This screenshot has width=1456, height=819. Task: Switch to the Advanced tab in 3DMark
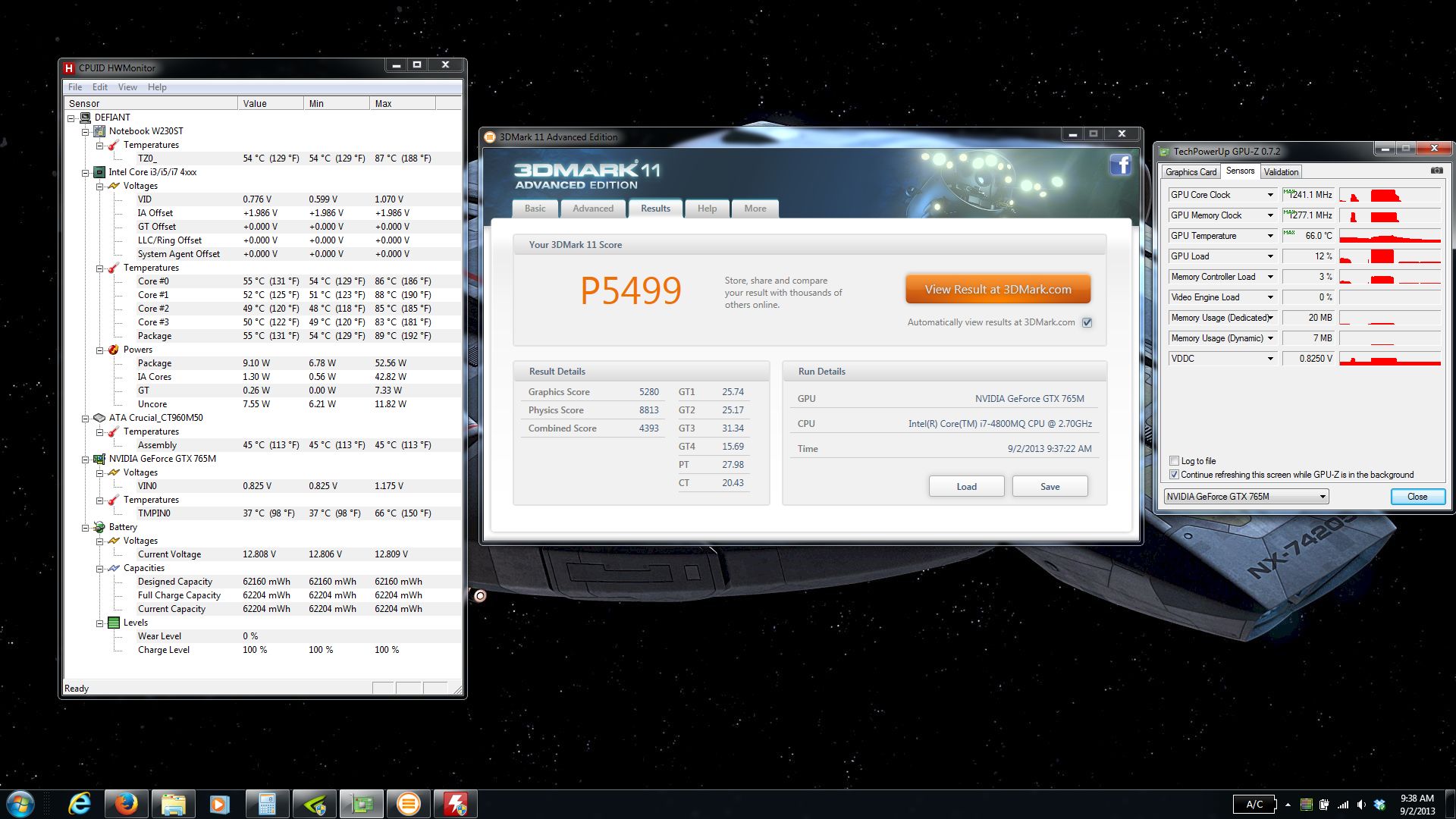point(593,209)
